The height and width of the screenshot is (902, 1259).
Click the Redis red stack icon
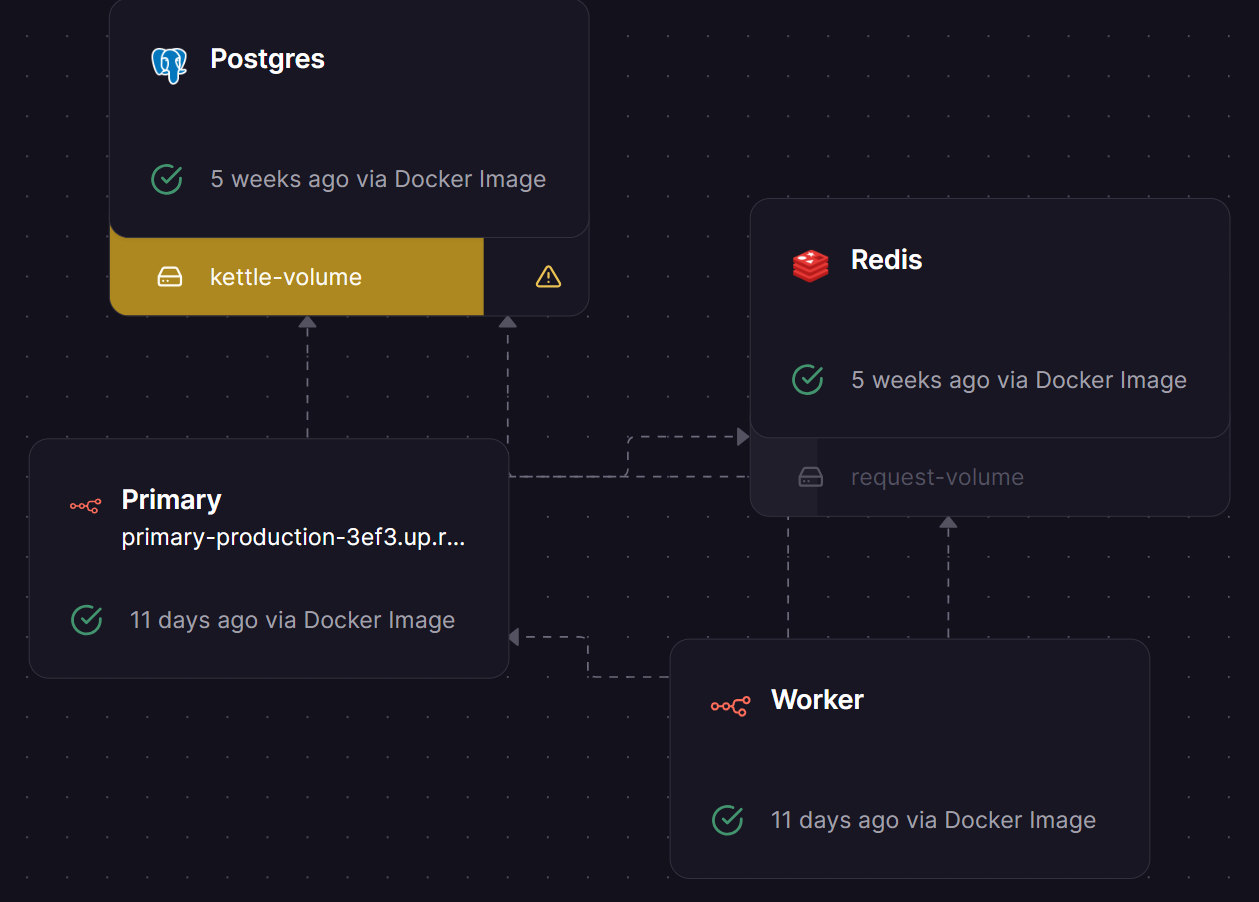pyautogui.click(x=810, y=265)
